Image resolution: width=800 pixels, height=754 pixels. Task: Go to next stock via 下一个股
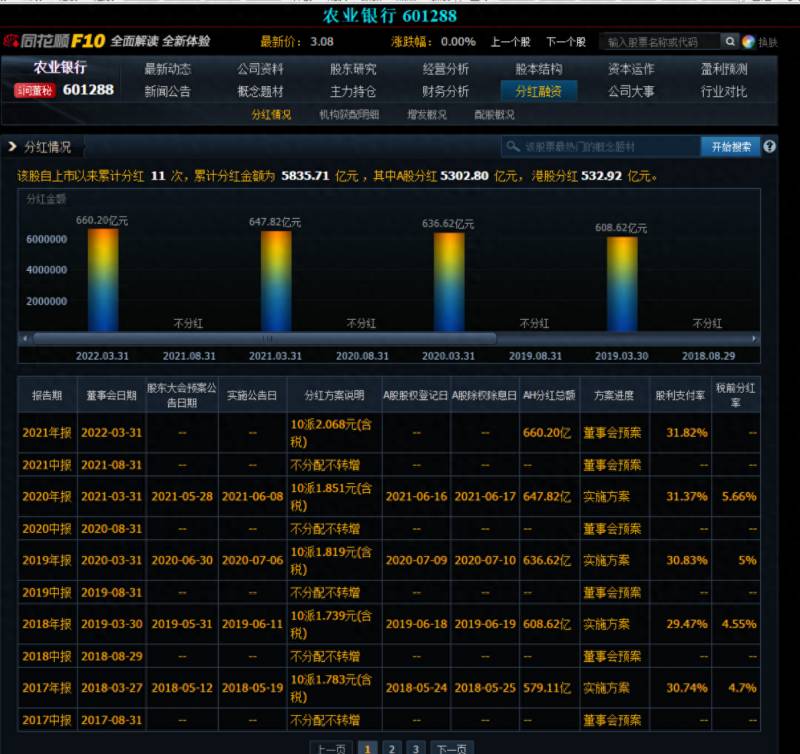tap(566, 42)
